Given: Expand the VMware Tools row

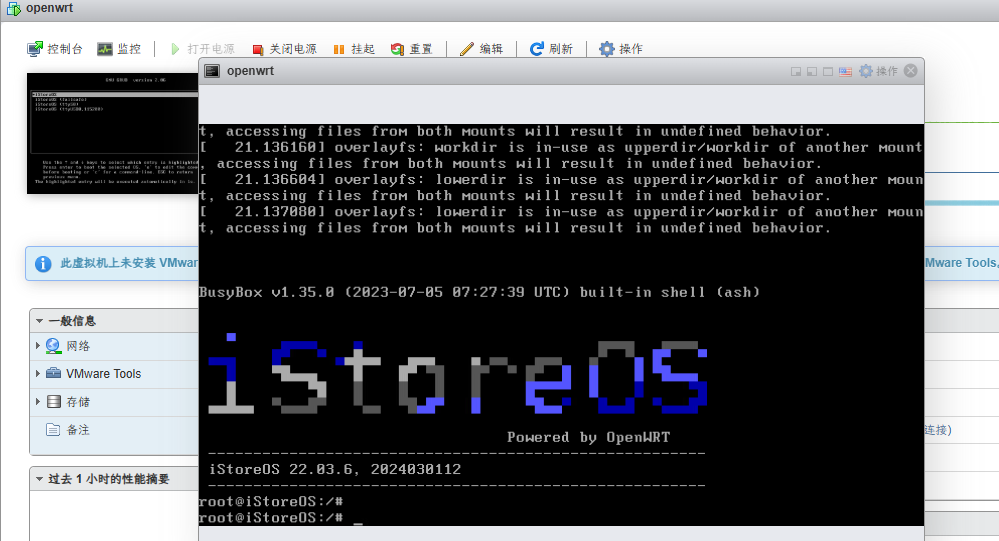Looking at the screenshot, I should pos(38,373).
